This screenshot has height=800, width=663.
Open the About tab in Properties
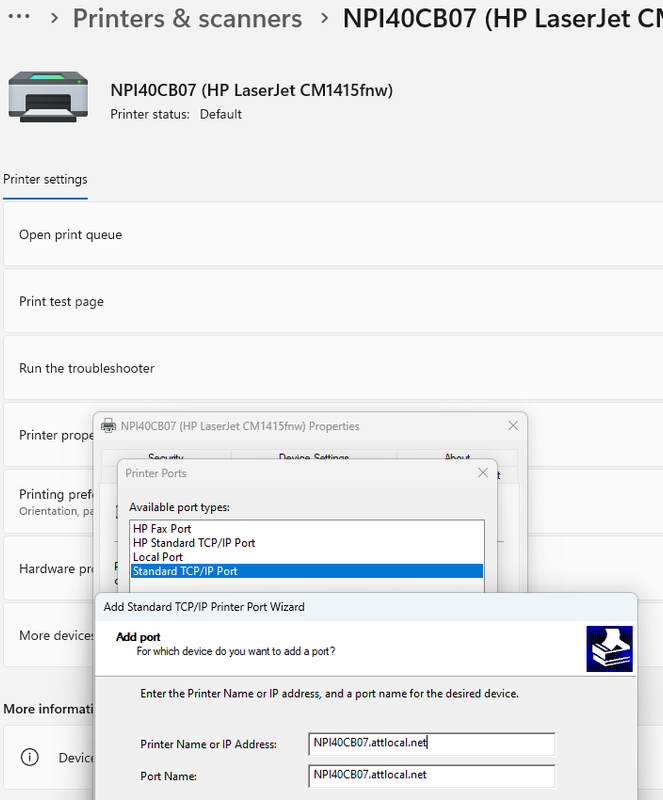tap(457, 457)
